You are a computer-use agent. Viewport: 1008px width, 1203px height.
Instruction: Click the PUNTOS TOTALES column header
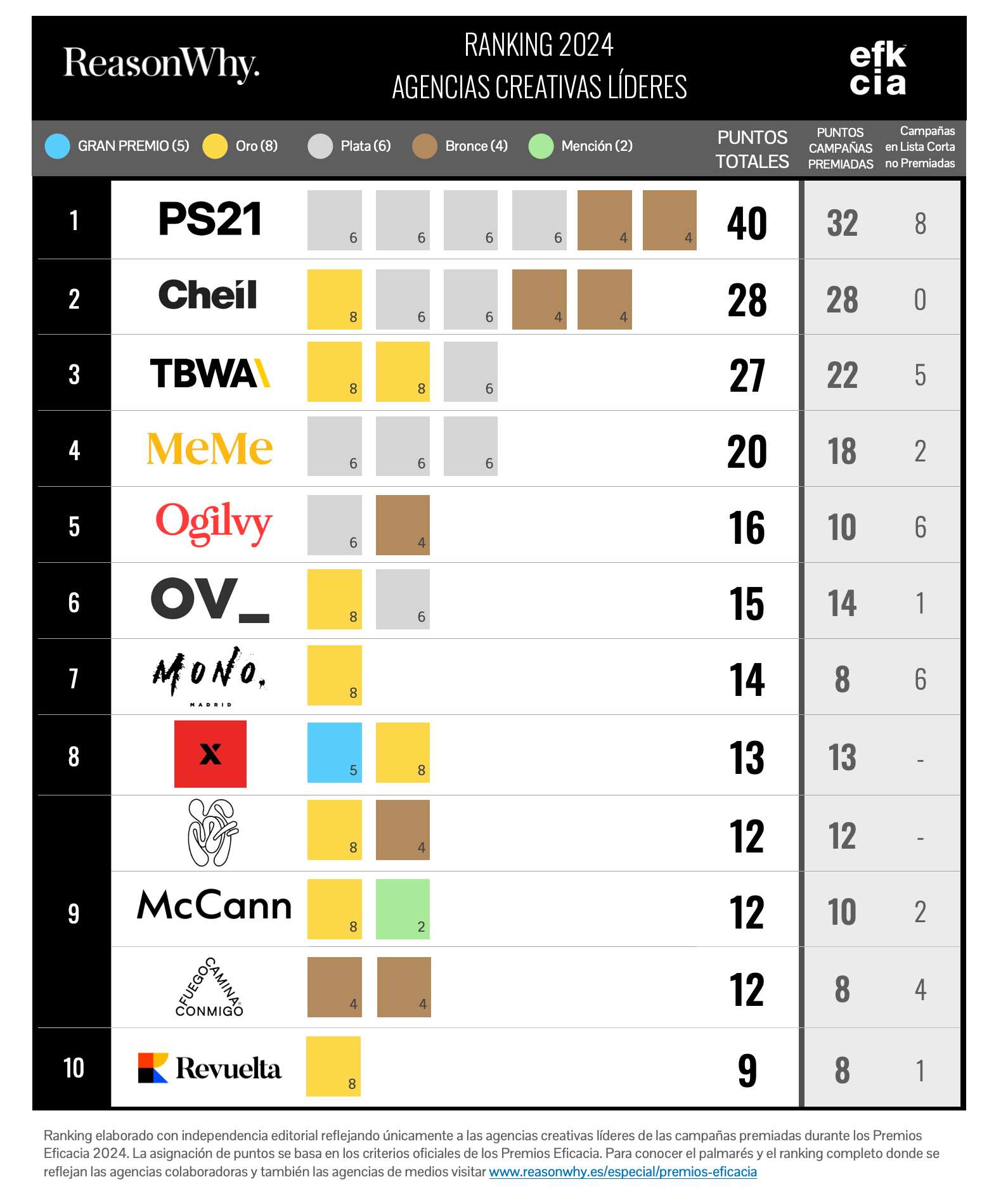(752, 149)
